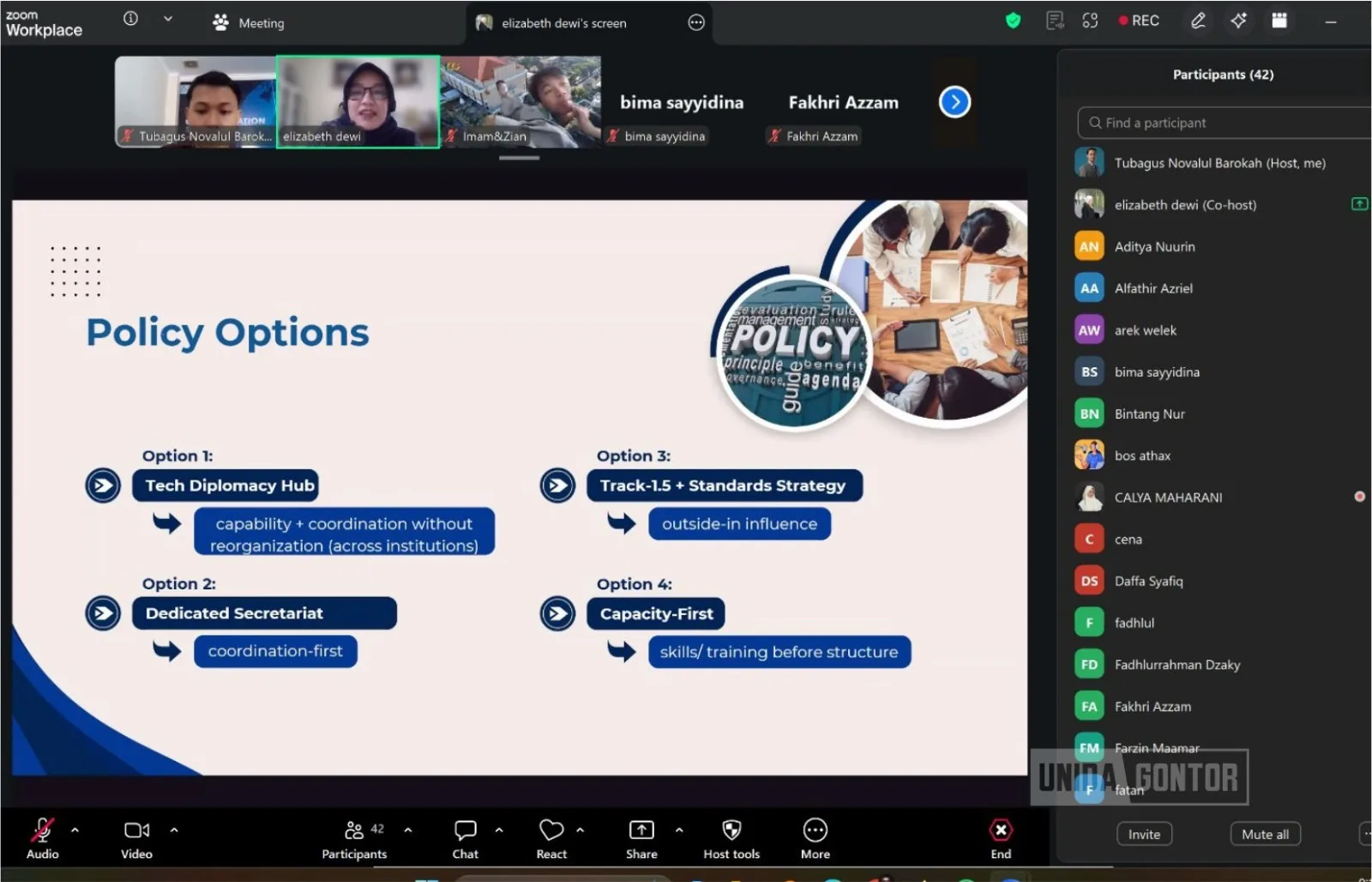Click DS avatar for Daffa Syafiq
1372x882 pixels.
[x=1089, y=581]
